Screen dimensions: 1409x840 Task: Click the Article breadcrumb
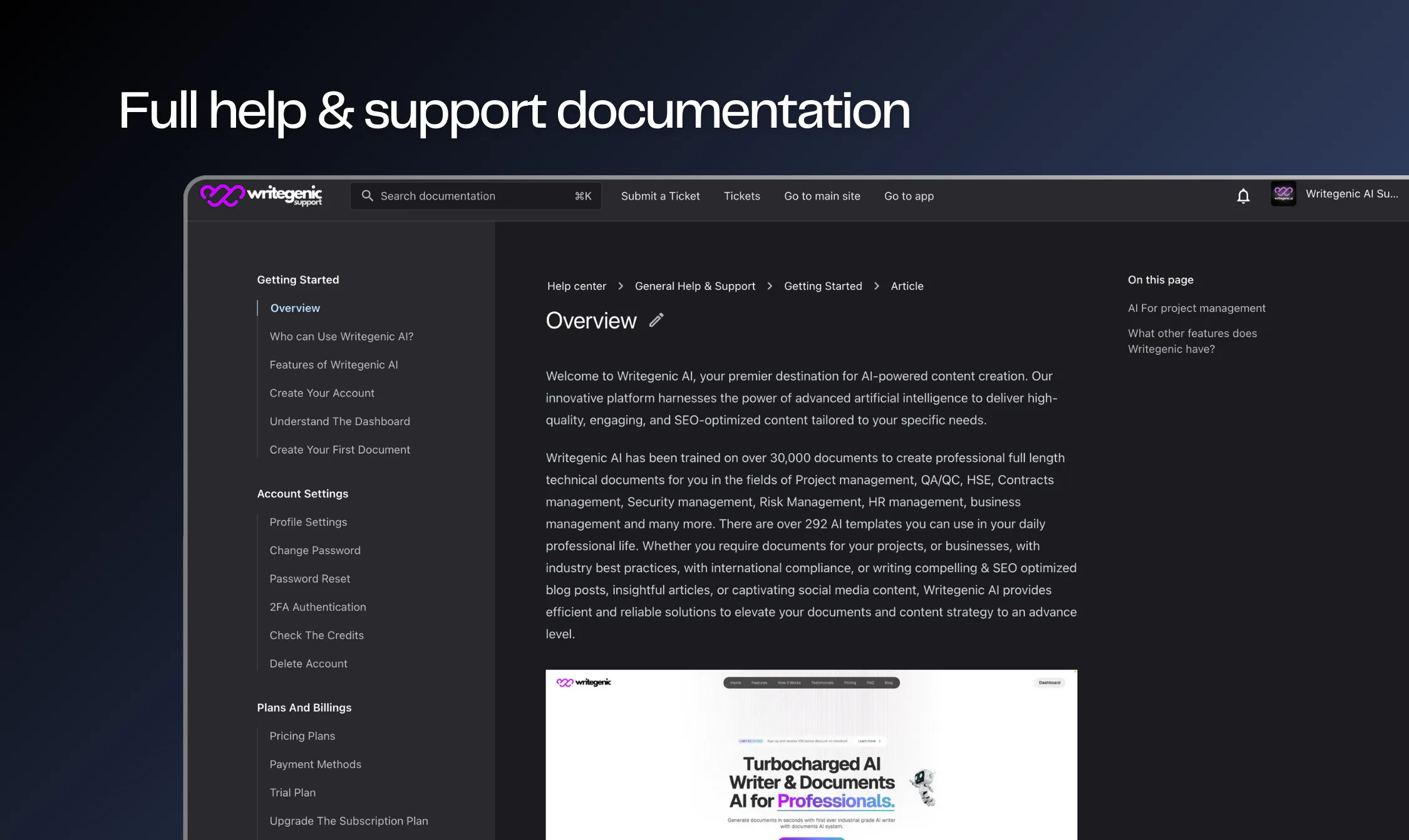pos(907,286)
